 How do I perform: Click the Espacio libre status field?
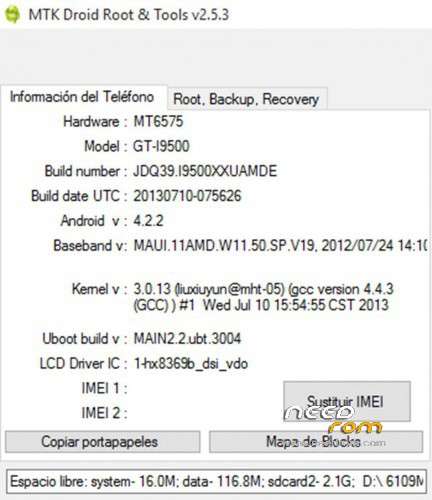(216, 481)
